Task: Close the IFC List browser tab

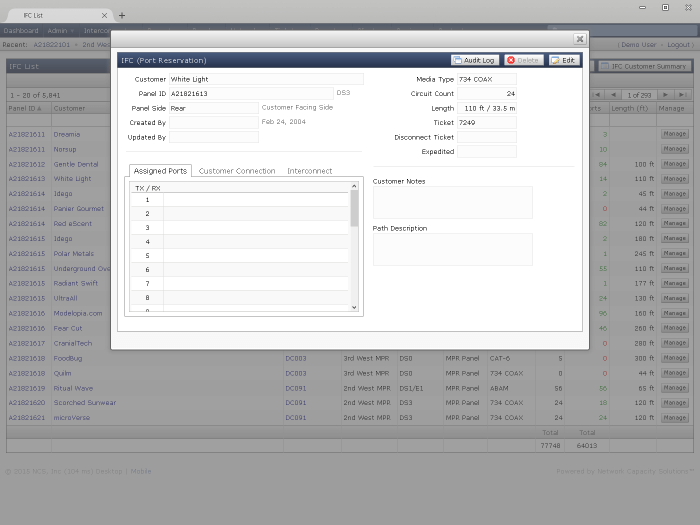Action: [x=105, y=15]
